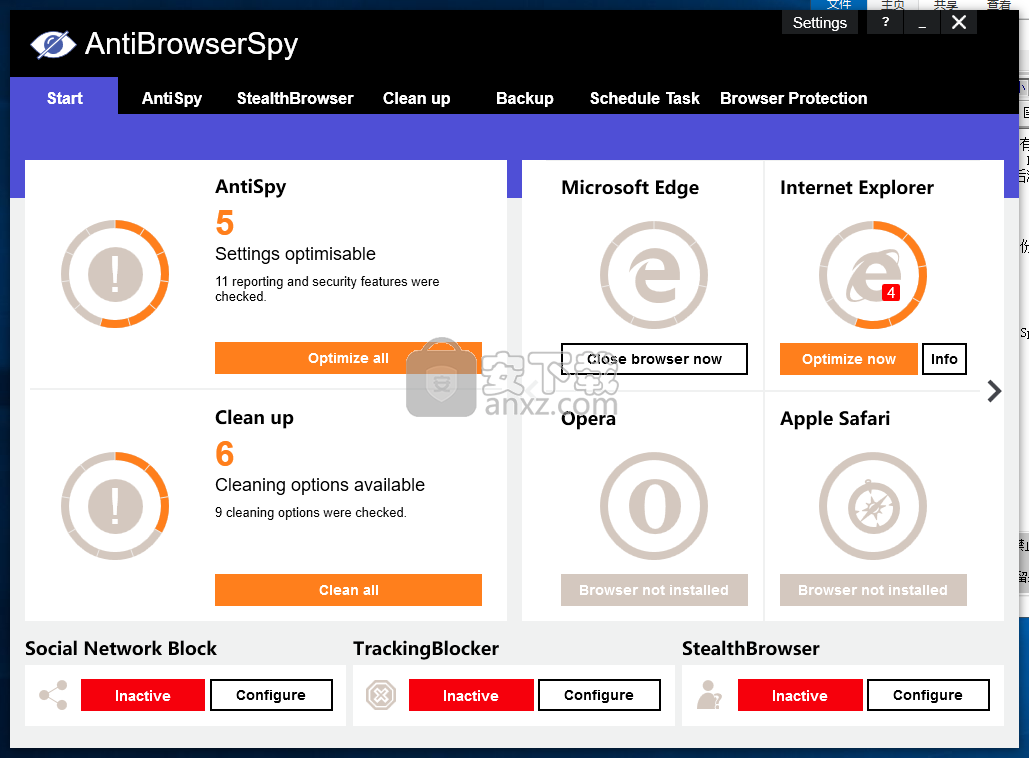Screen dimensions: 1029x758
Task: Click Opera Browser not installed button
Action: pyautogui.click(x=654, y=589)
